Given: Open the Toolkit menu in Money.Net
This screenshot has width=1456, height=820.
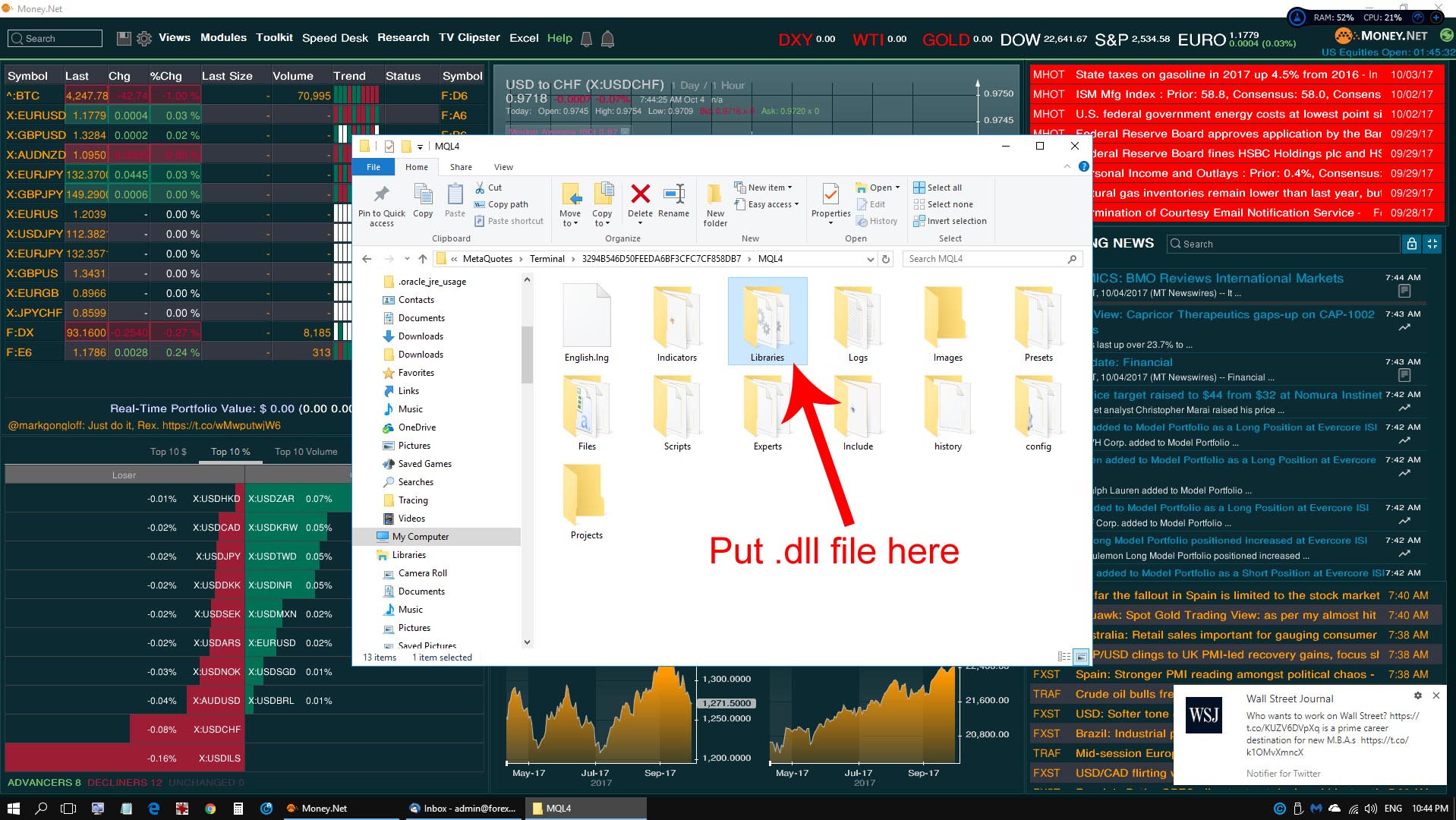Looking at the screenshot, I should (x=274, y=37).
